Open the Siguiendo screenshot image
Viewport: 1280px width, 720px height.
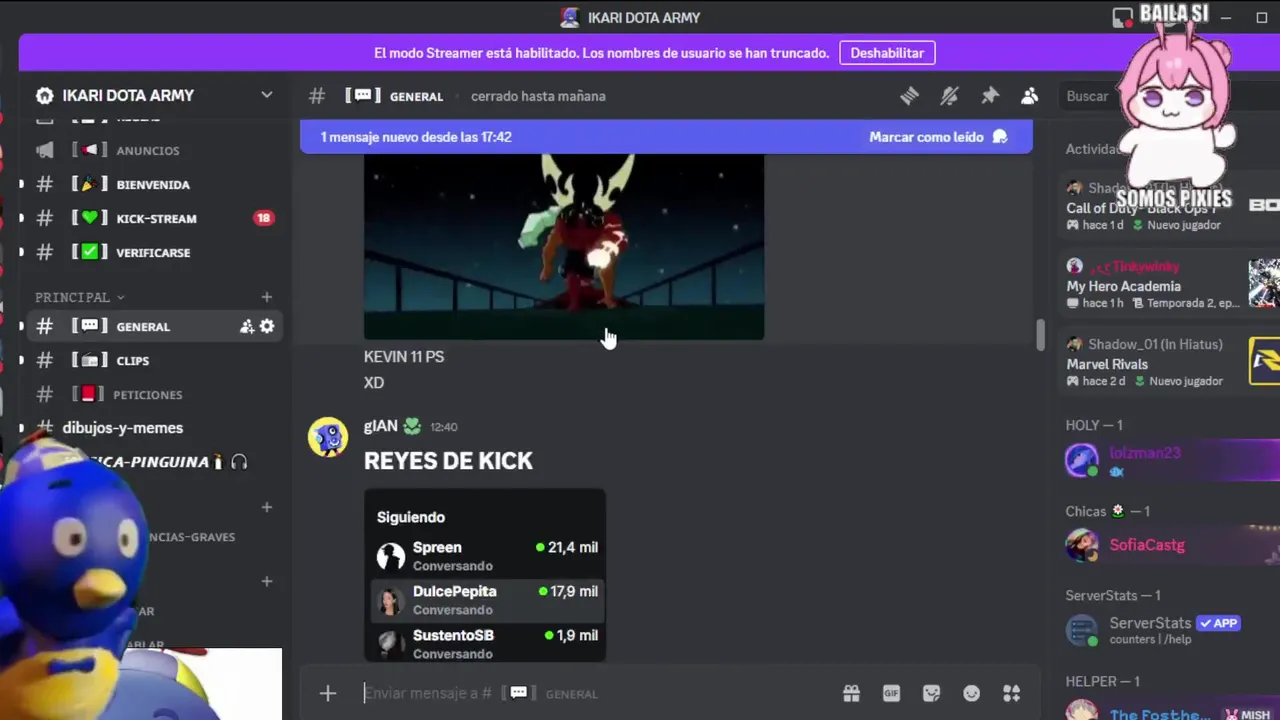(x=485, y=575)
